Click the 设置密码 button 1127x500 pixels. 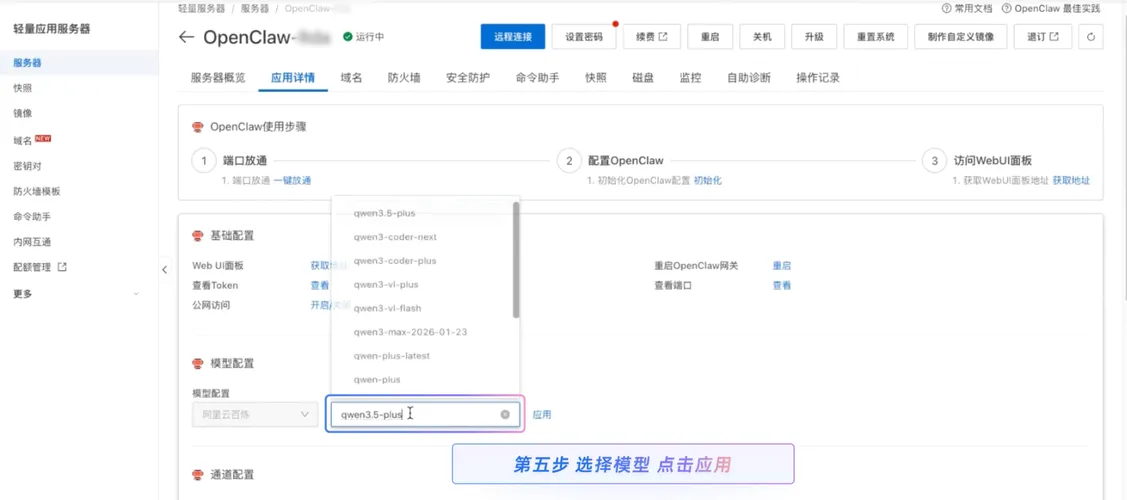click(x=584, y=37)
